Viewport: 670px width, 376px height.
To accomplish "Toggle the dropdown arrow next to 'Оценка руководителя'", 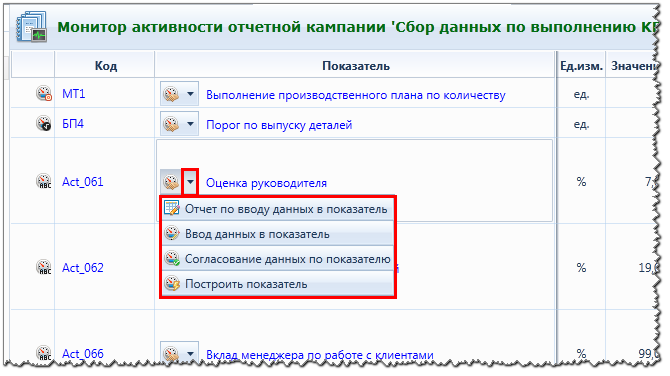I will [x=190, y=182].
